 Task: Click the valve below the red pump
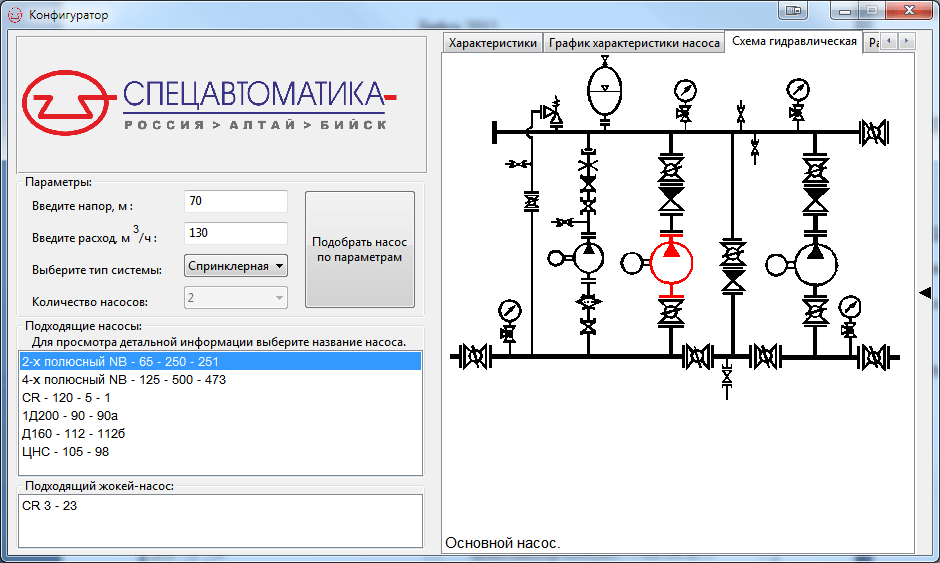pyautogui.click(x=671, y=314)
